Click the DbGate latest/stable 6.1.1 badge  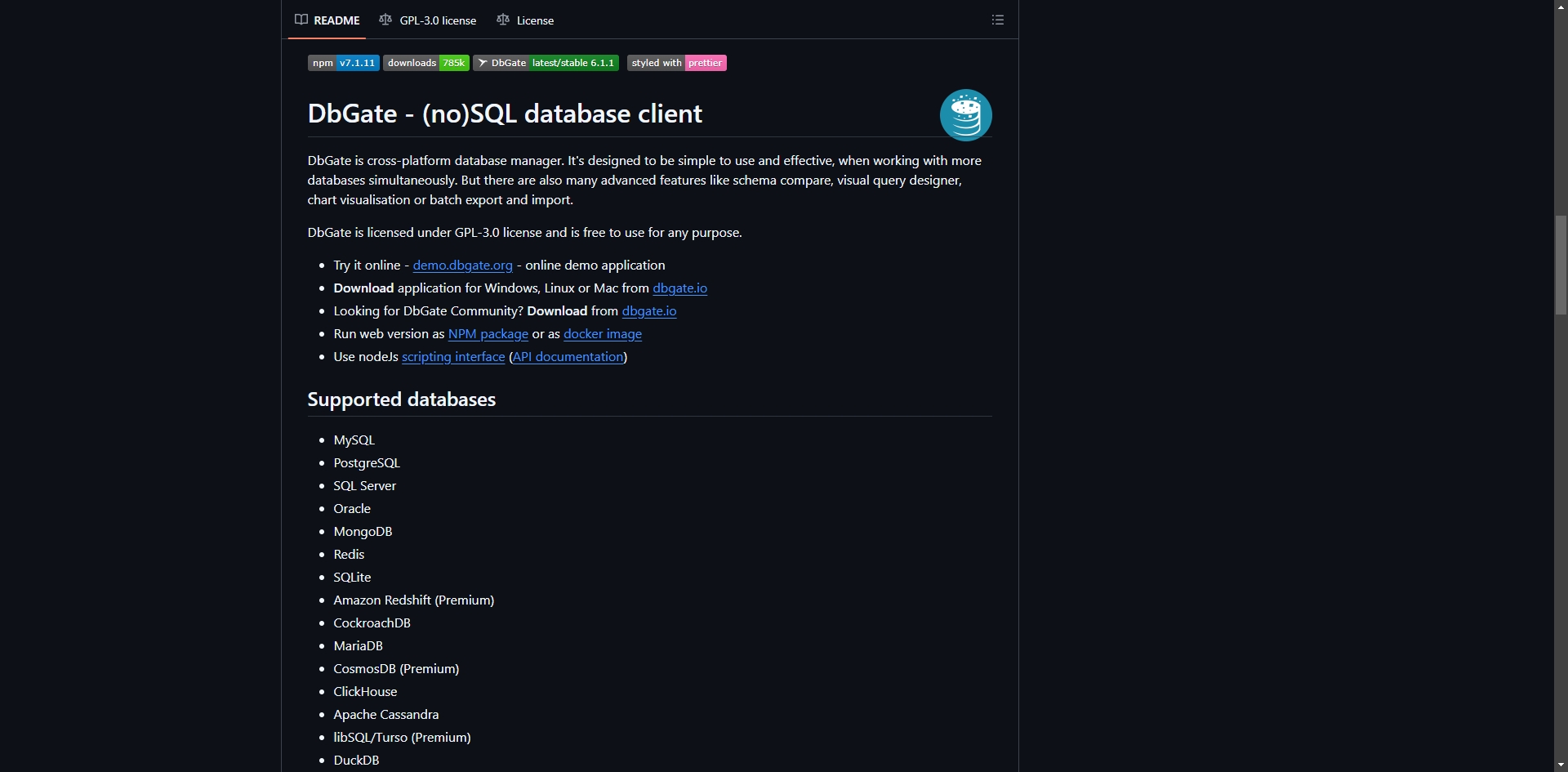pos(546,63)
